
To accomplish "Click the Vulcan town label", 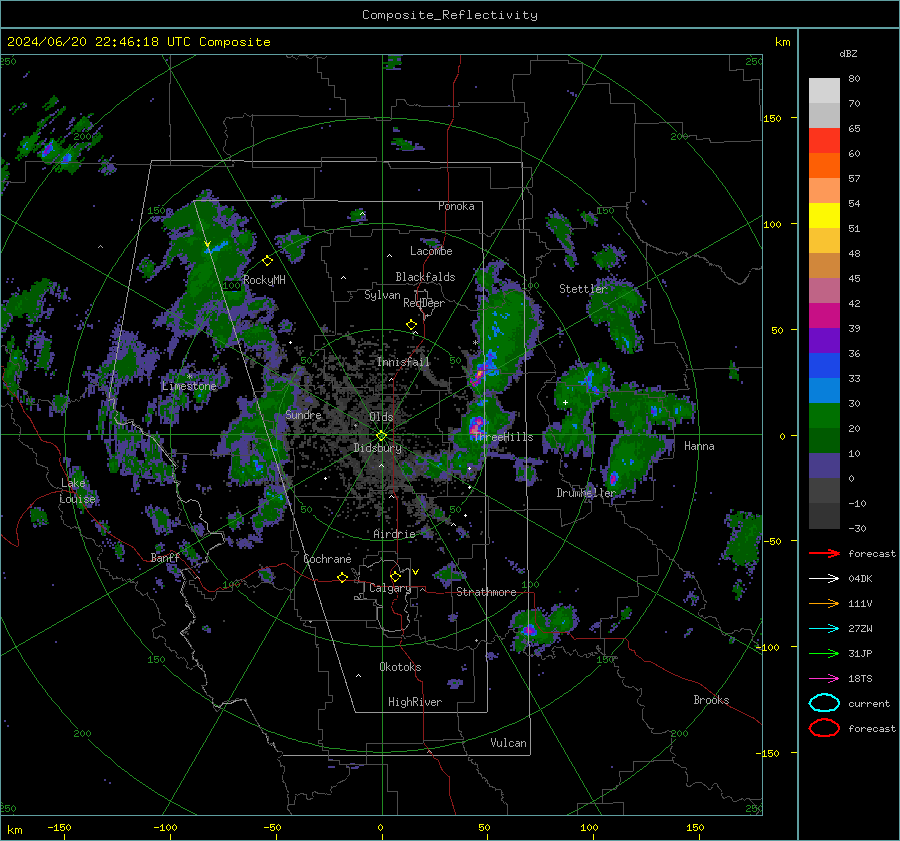I will click(x=508, y=743).
